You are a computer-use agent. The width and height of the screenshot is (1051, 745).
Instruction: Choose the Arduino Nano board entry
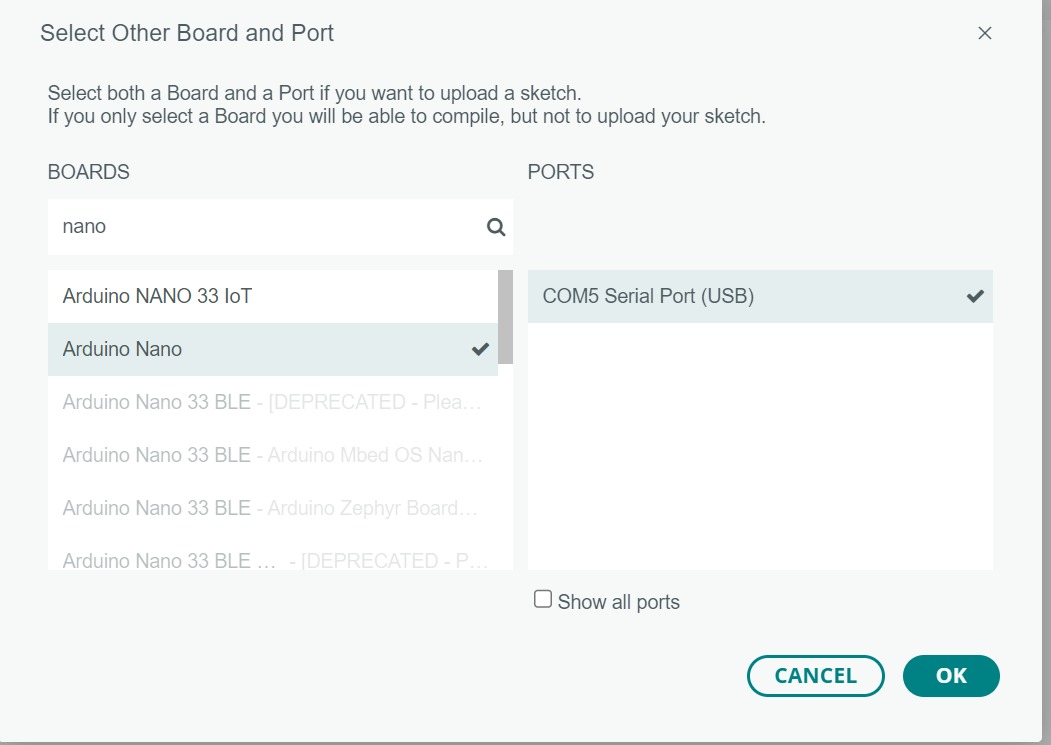123,349
